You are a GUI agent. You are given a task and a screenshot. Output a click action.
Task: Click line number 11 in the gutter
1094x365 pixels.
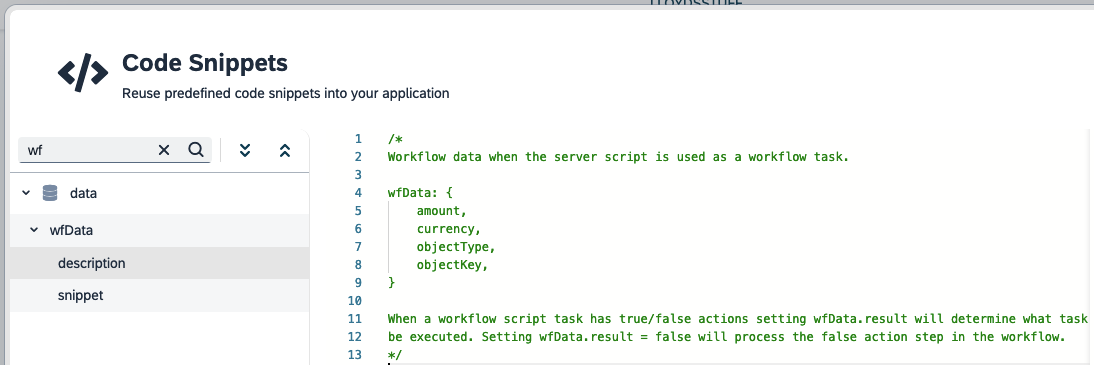[354, 319]
